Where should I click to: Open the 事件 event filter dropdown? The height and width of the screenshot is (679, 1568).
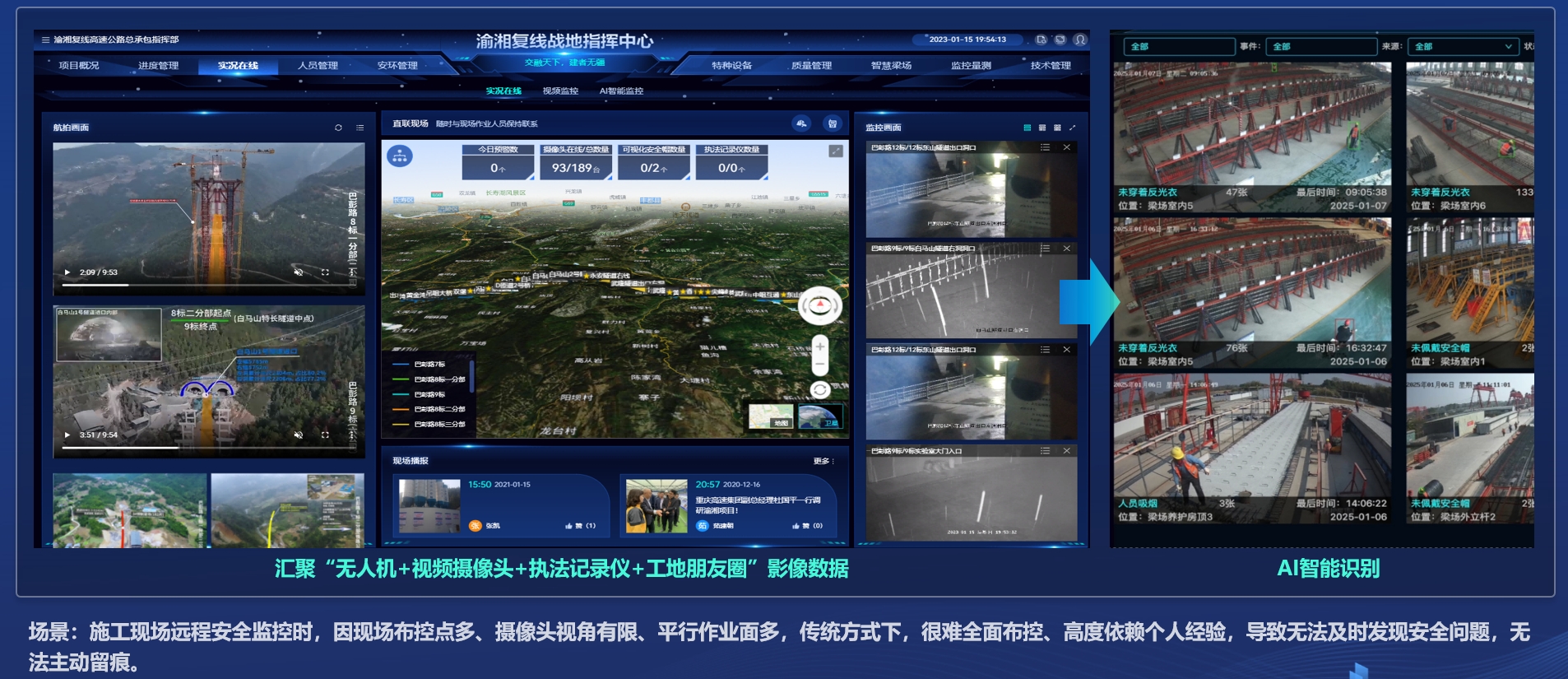tap(1320, 47)
